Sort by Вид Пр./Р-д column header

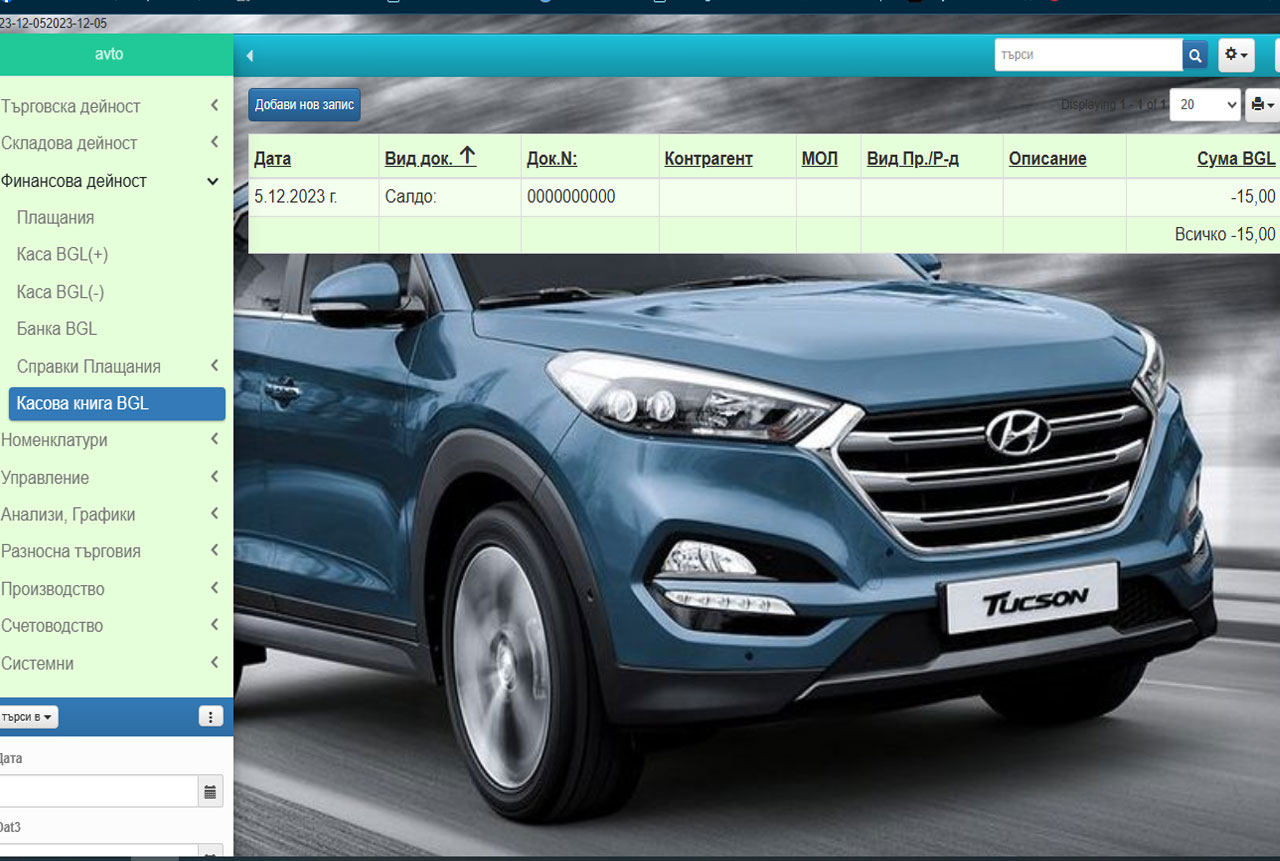pyautogui.click(x=913, y=159)
